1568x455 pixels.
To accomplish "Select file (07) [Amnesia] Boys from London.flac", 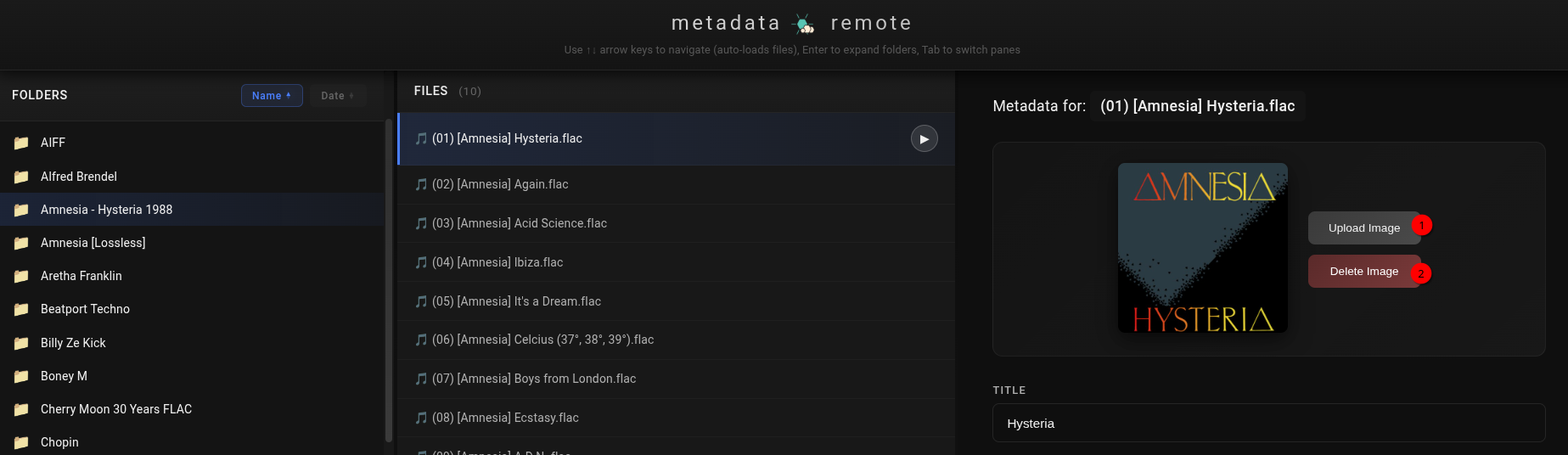I will click(676, 379).
